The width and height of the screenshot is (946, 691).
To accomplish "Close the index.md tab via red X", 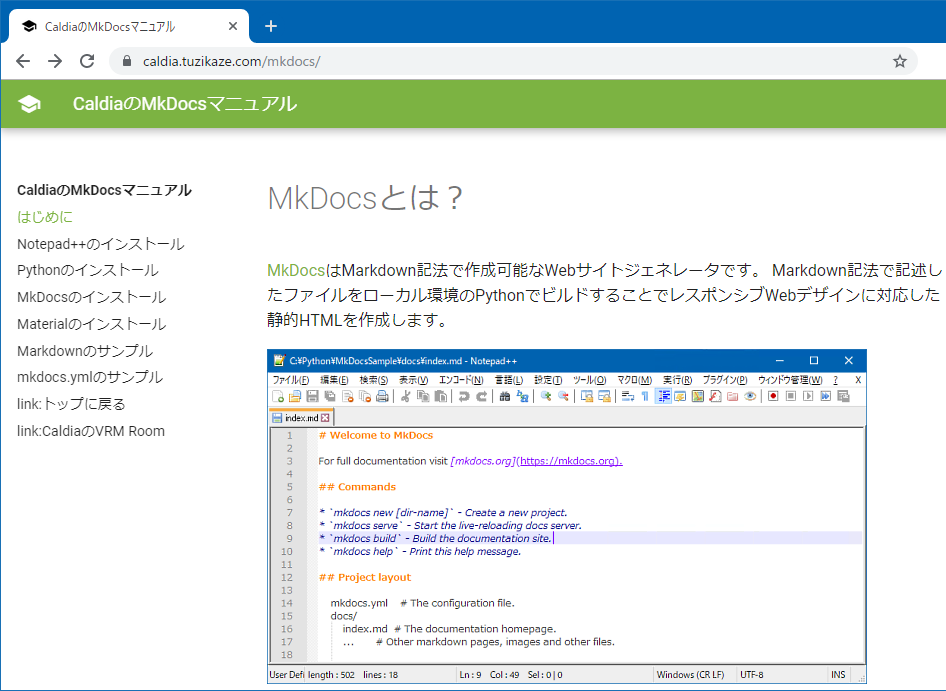I will click(x=325, y=418).
